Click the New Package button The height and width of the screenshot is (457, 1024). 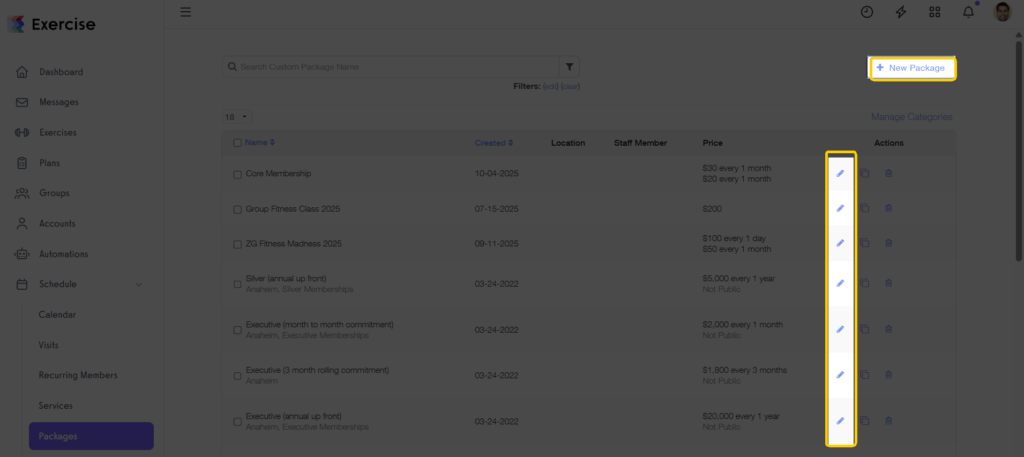[912, 68]
